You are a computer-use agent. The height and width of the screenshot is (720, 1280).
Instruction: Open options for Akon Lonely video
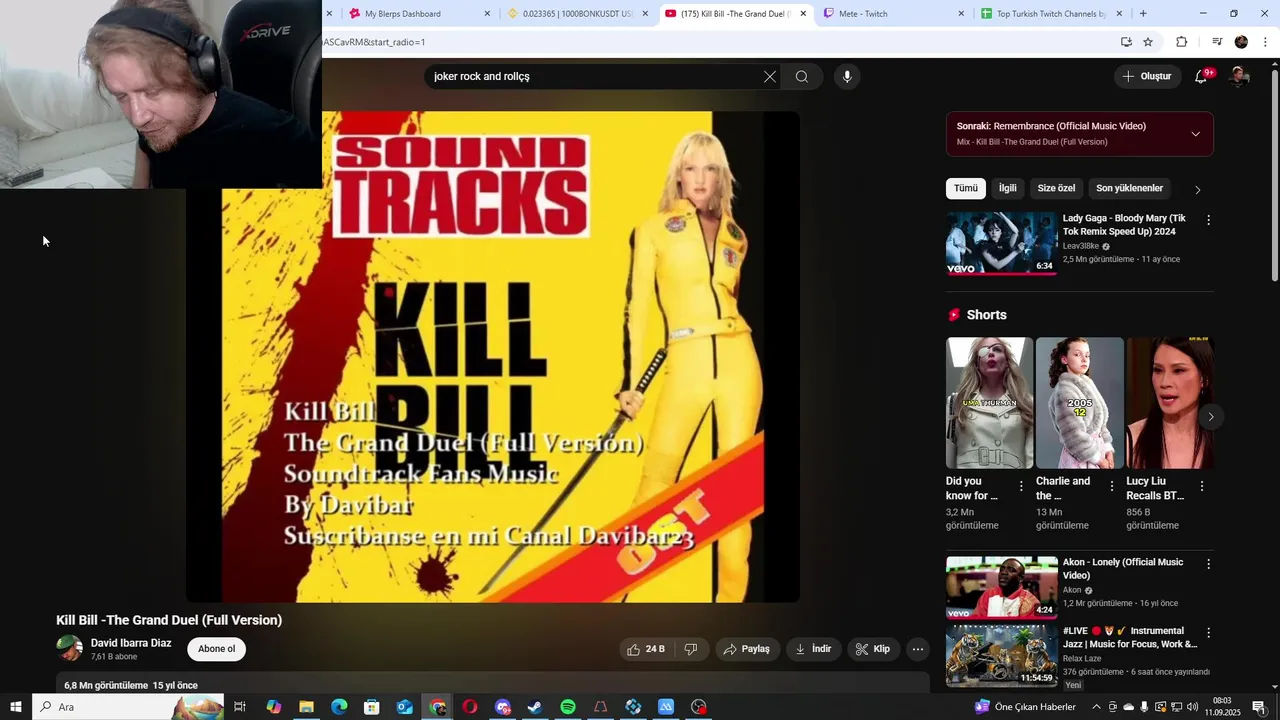(x=1208, y=564)
